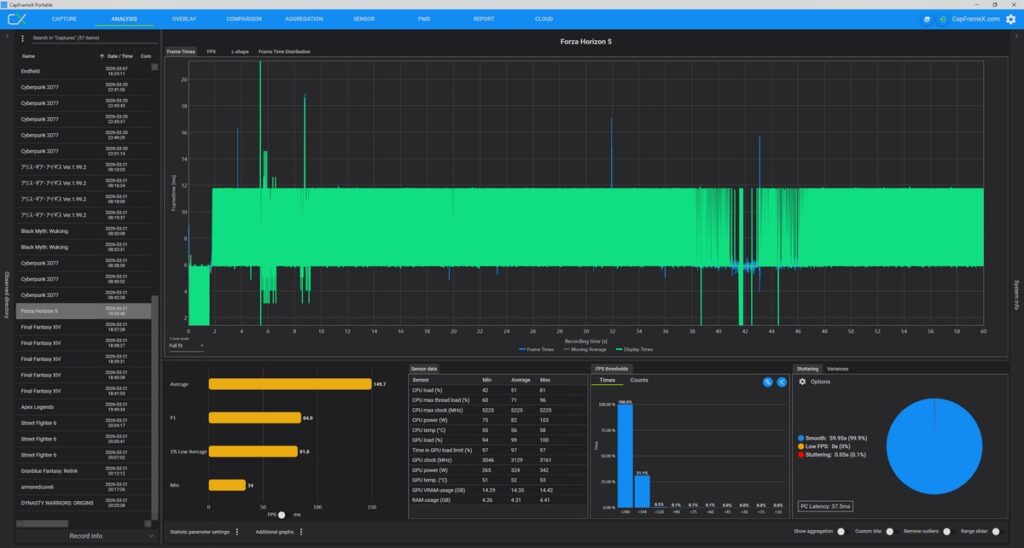The image size is (1024, 548).
Task: Open Statistic parameter settings dots menu
Action: pyautogui.click(x=236, y=532)
